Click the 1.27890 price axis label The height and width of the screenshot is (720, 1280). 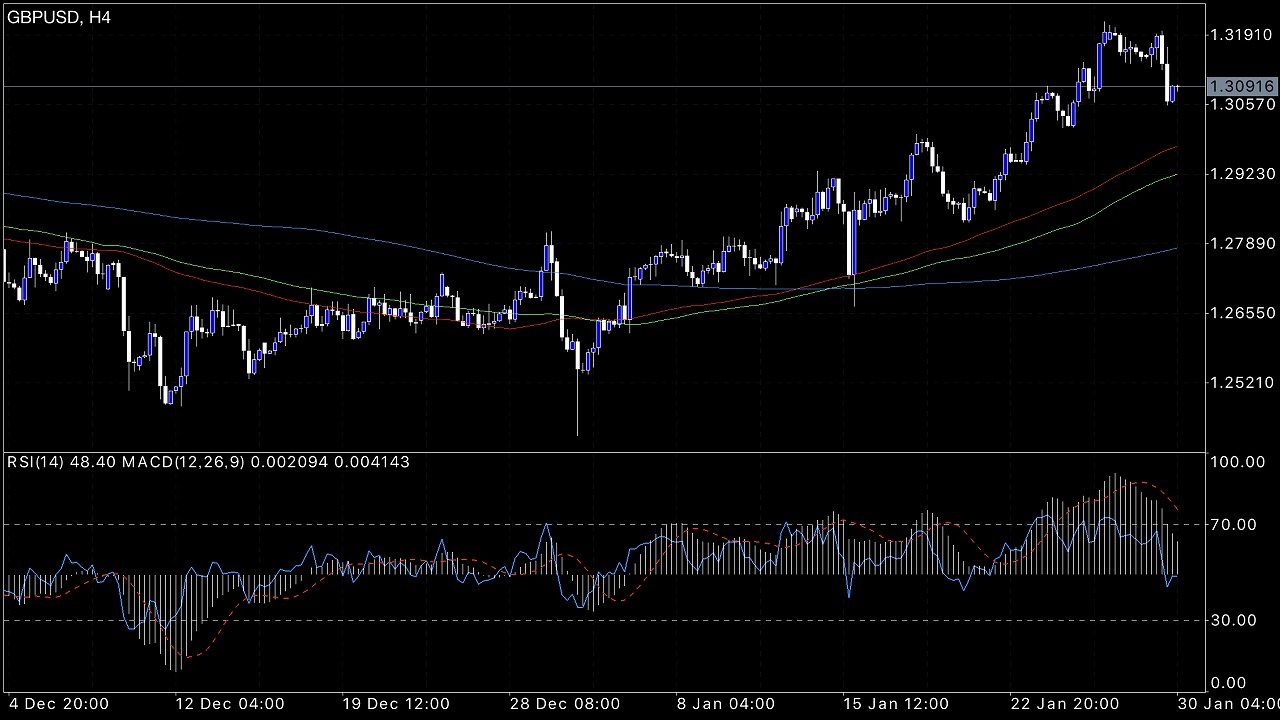pos(1242,244)
